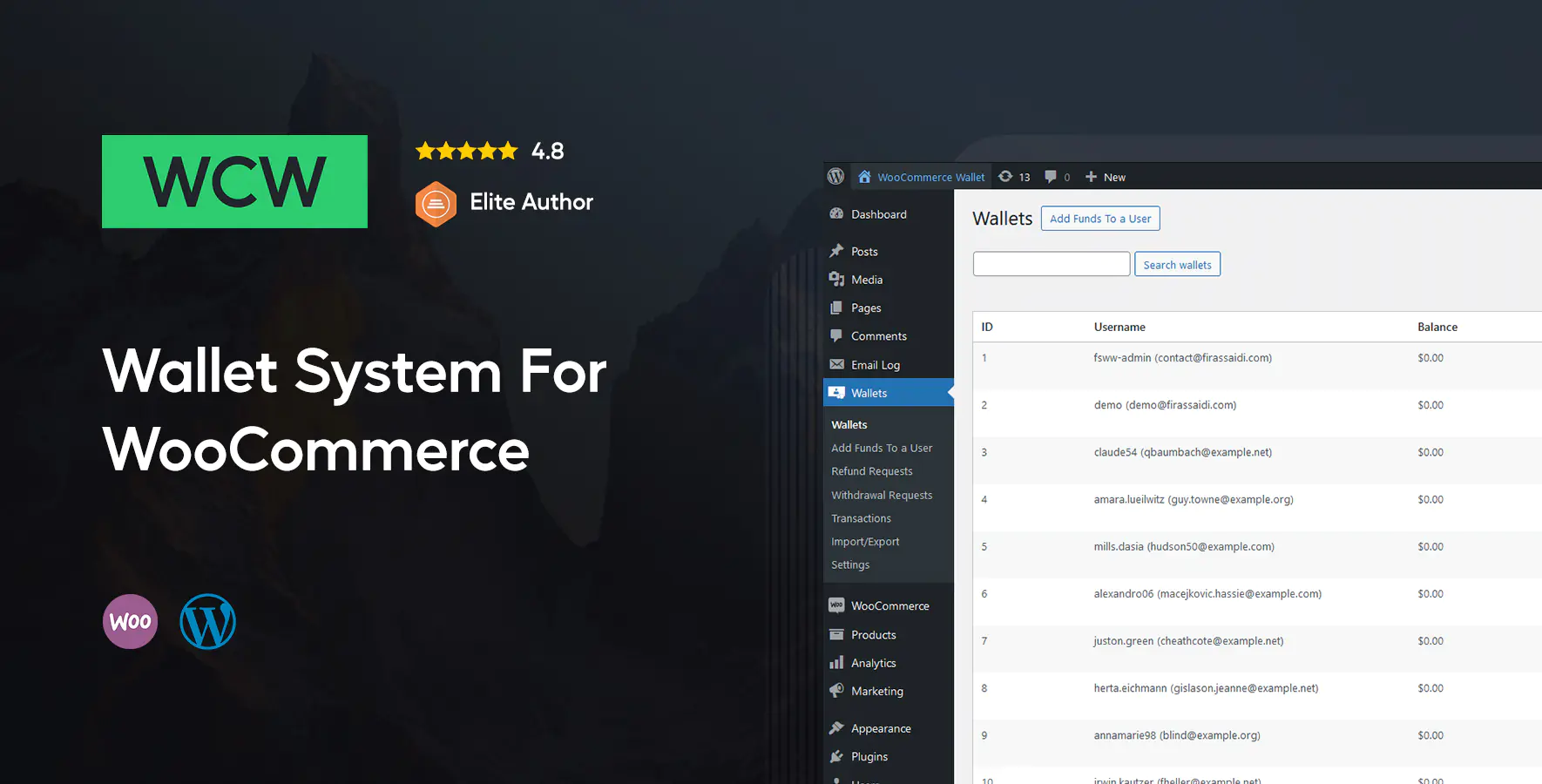Click the Plugins plug icon

pyautogui.click(x=836, y=755)
